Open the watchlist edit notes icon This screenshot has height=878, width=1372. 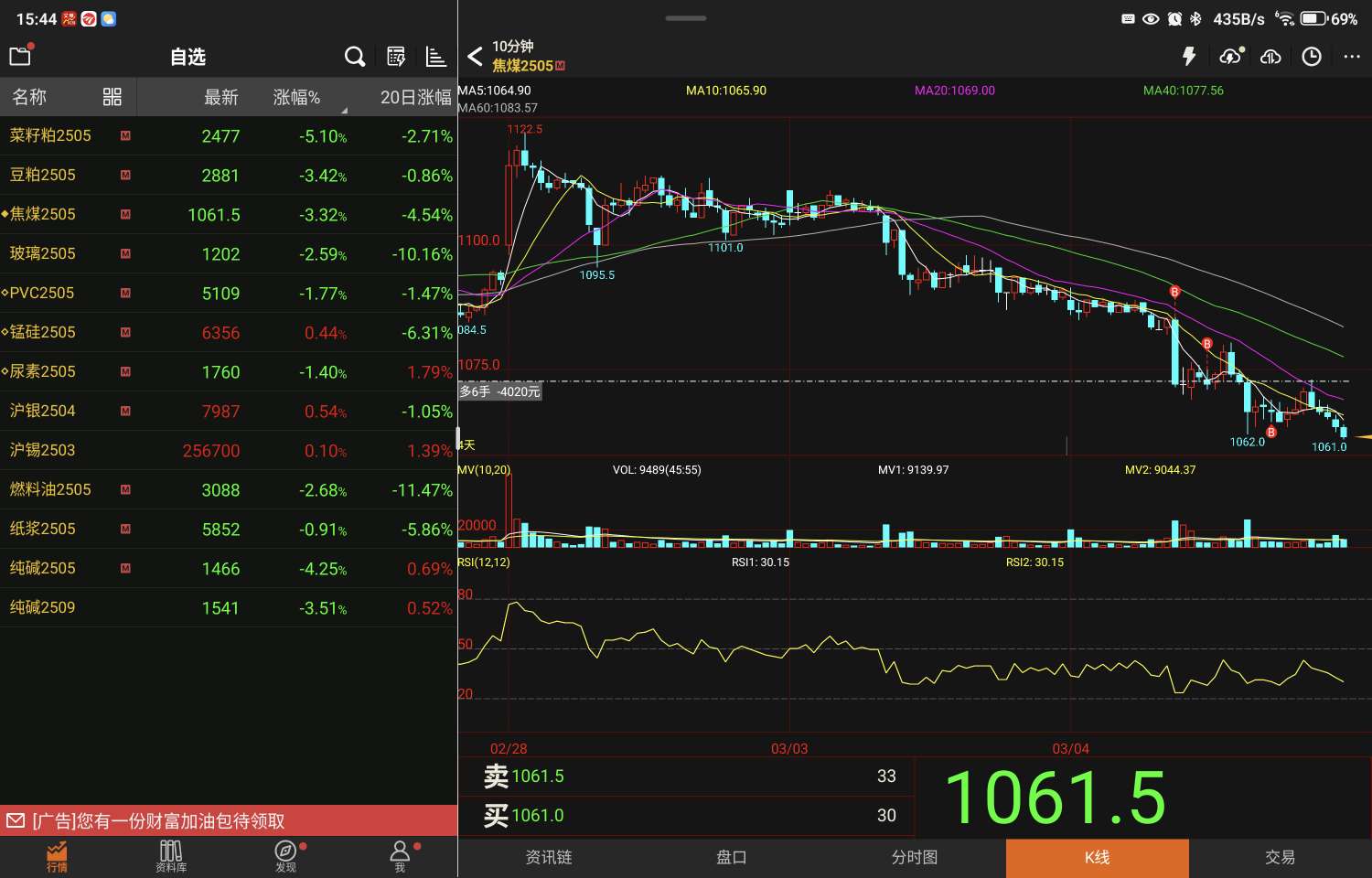click(x=396, y=57)
